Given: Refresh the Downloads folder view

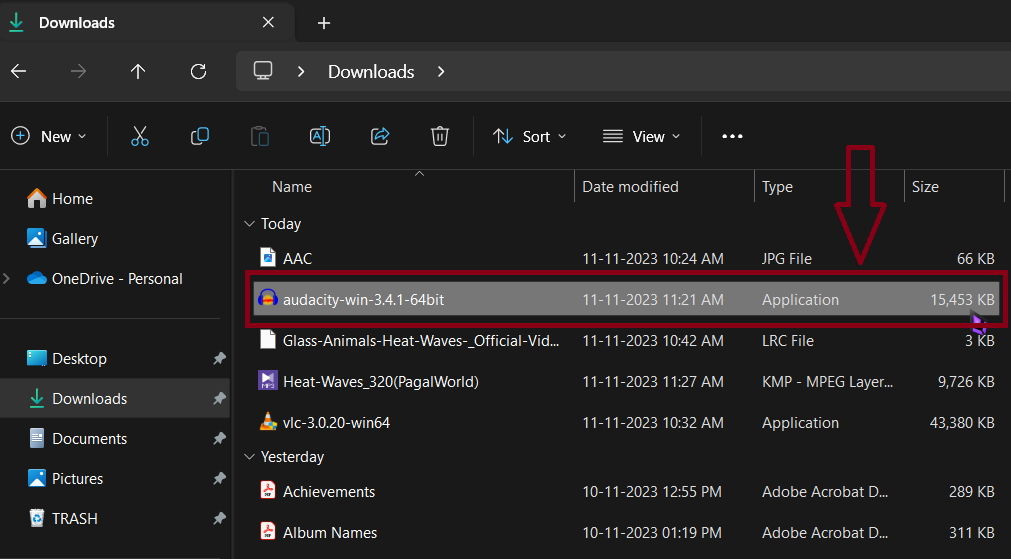Looking at the screenshot, I should pos(198,71).
